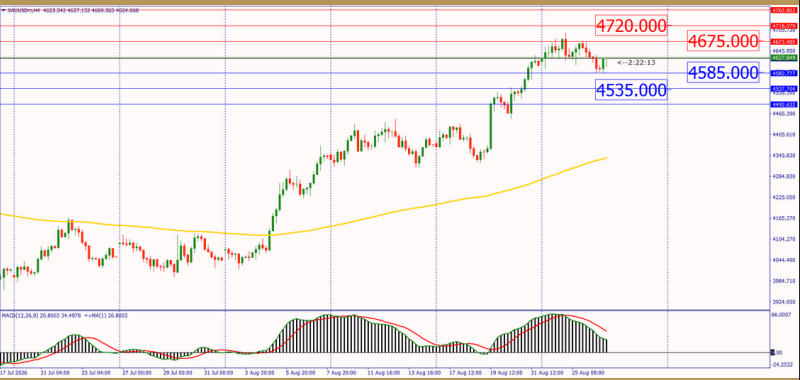Click the MACD scale value 66.0007
Screen dimensions: 800x380
tap(782, 315)
